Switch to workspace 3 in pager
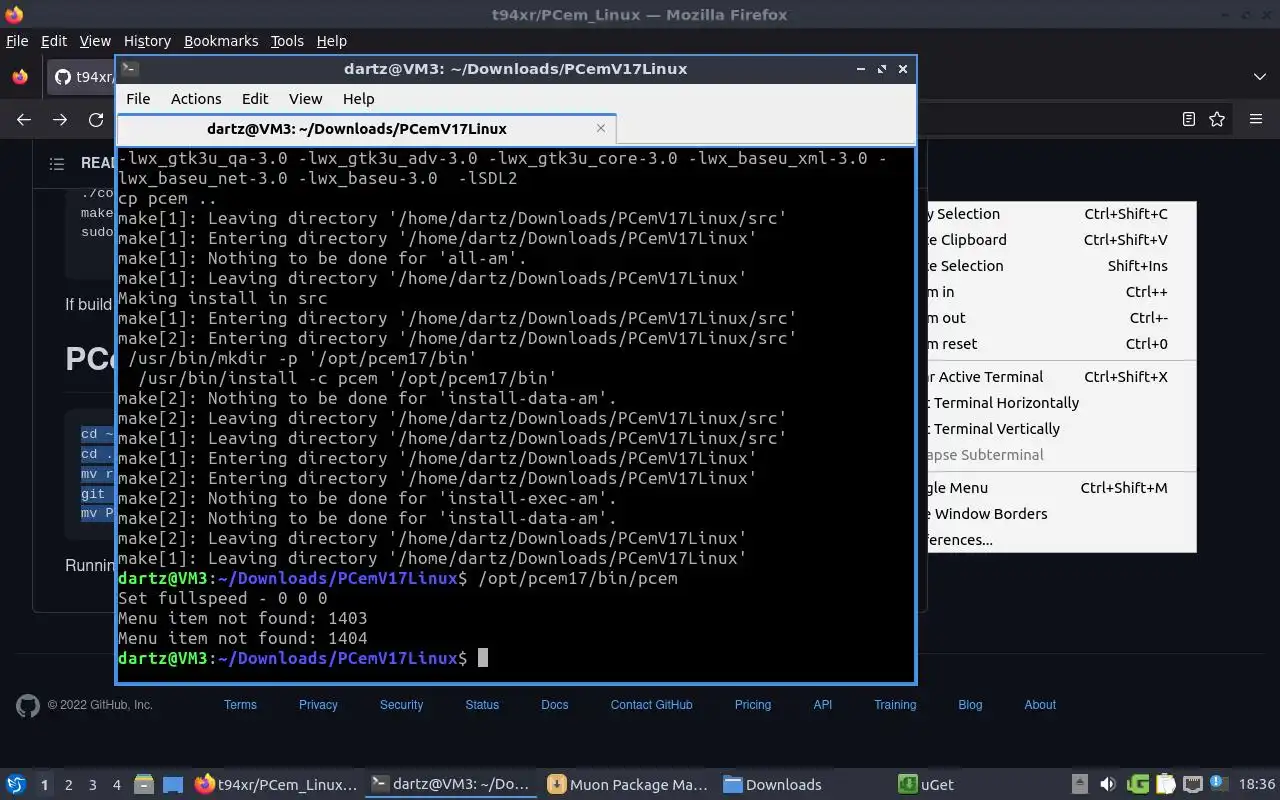 click(92, 785)
